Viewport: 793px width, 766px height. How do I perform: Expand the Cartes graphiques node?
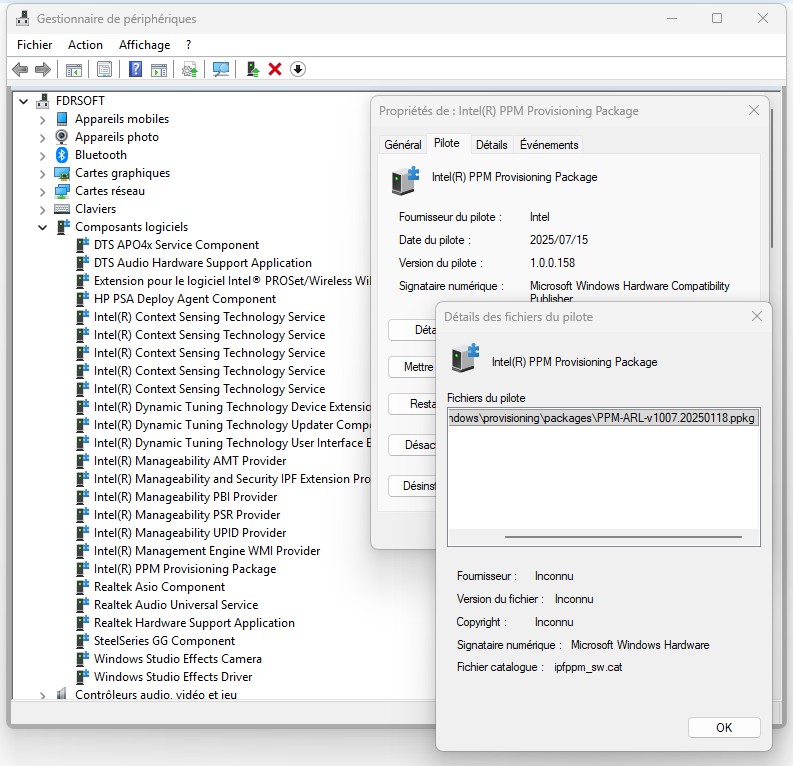click(x=42, y=173)
